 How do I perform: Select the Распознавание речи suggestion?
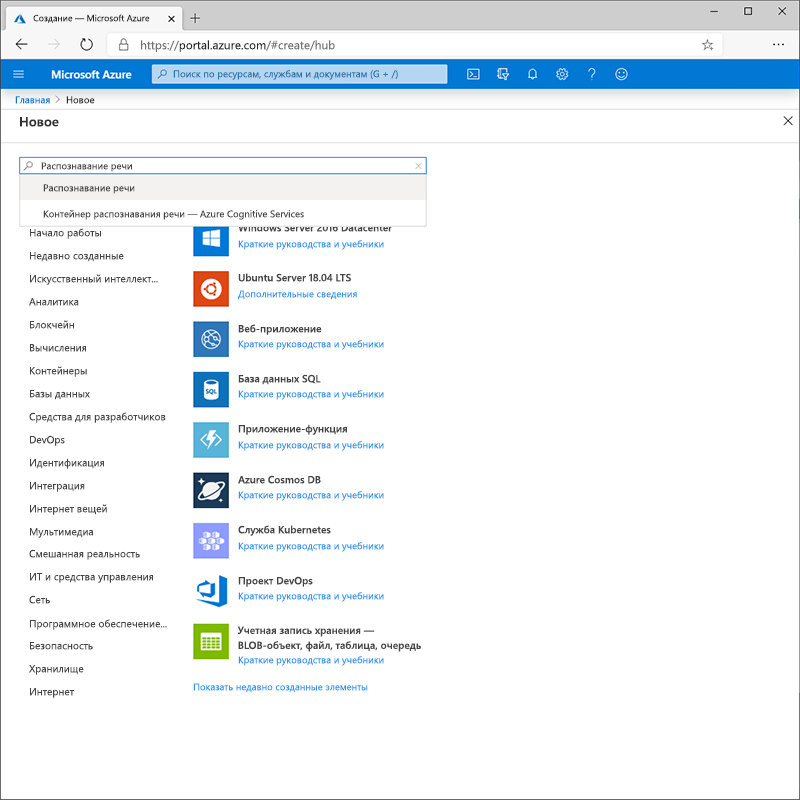tap(223, 188)
